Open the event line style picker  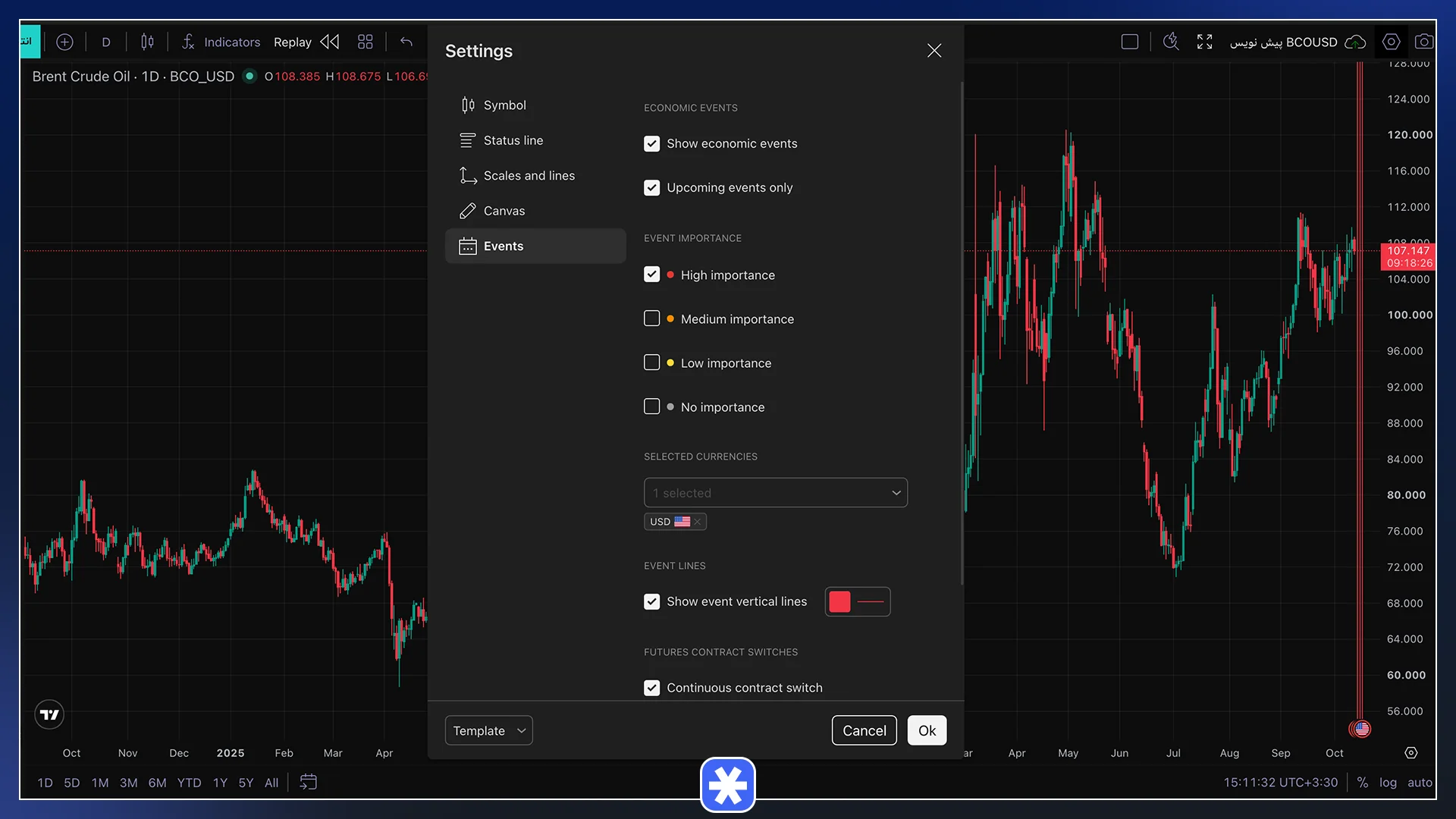click(x=871, y=601)
